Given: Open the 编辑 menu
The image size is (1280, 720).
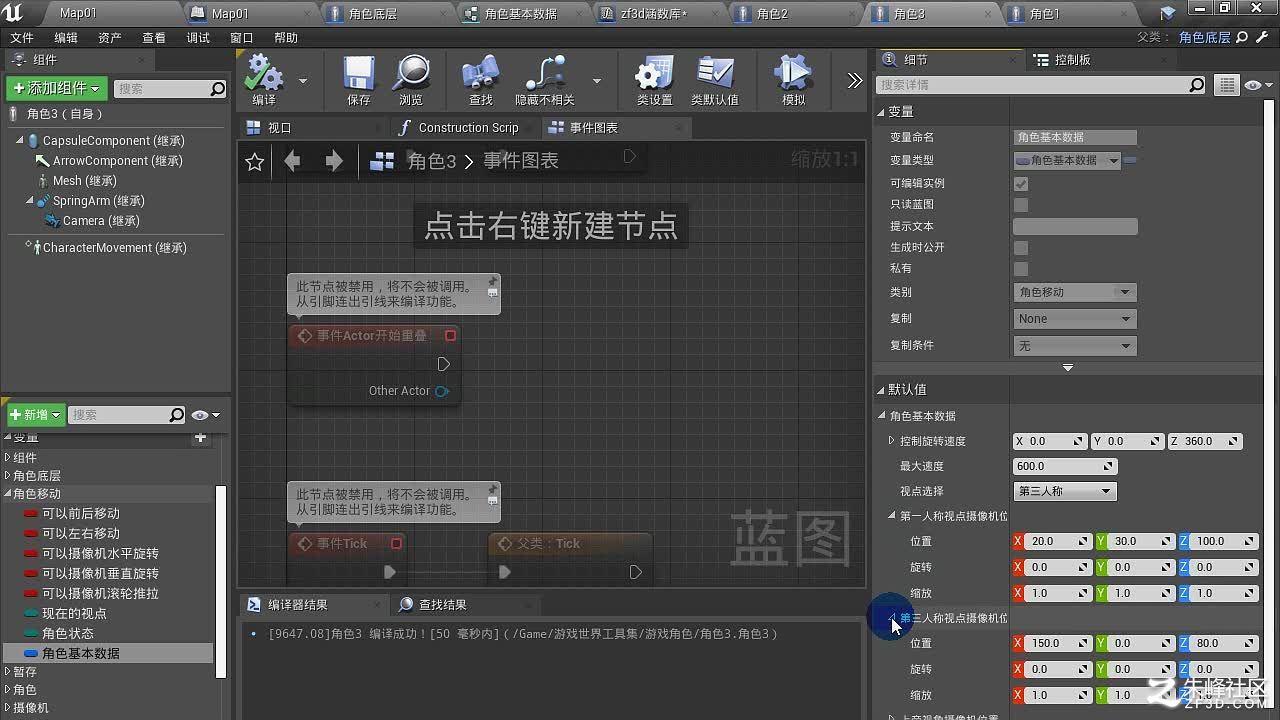Looking at the screenshot, I should point(66,38).
